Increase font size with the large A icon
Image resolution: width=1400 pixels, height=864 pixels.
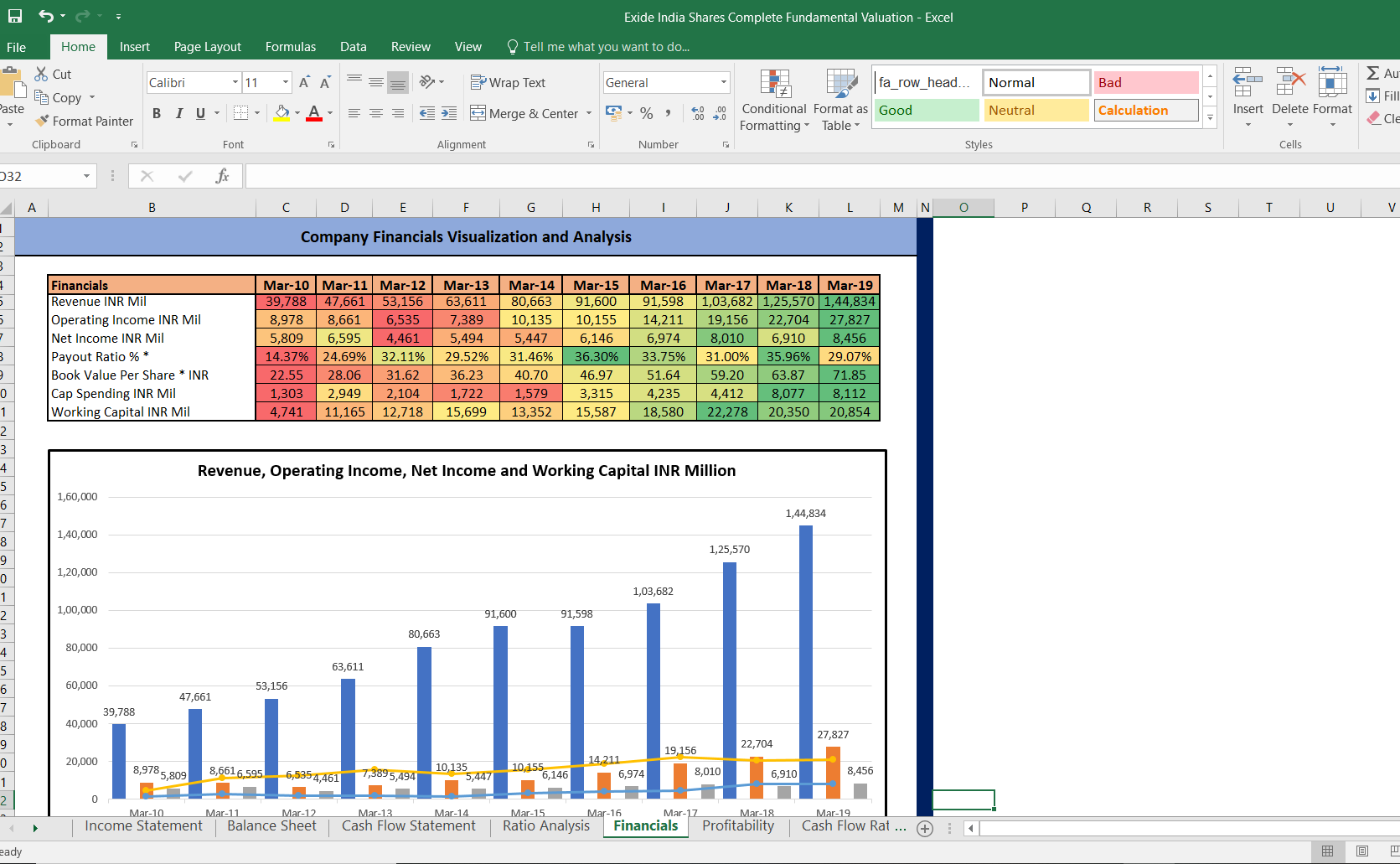304,82
